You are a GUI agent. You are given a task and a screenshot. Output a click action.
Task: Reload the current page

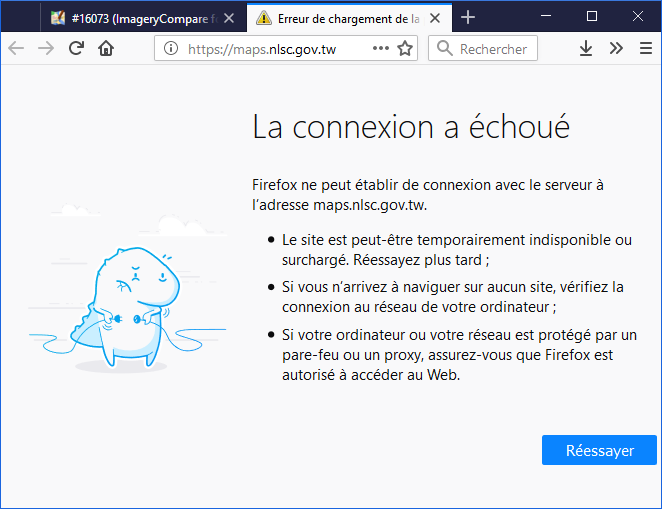tap(76, 48)
